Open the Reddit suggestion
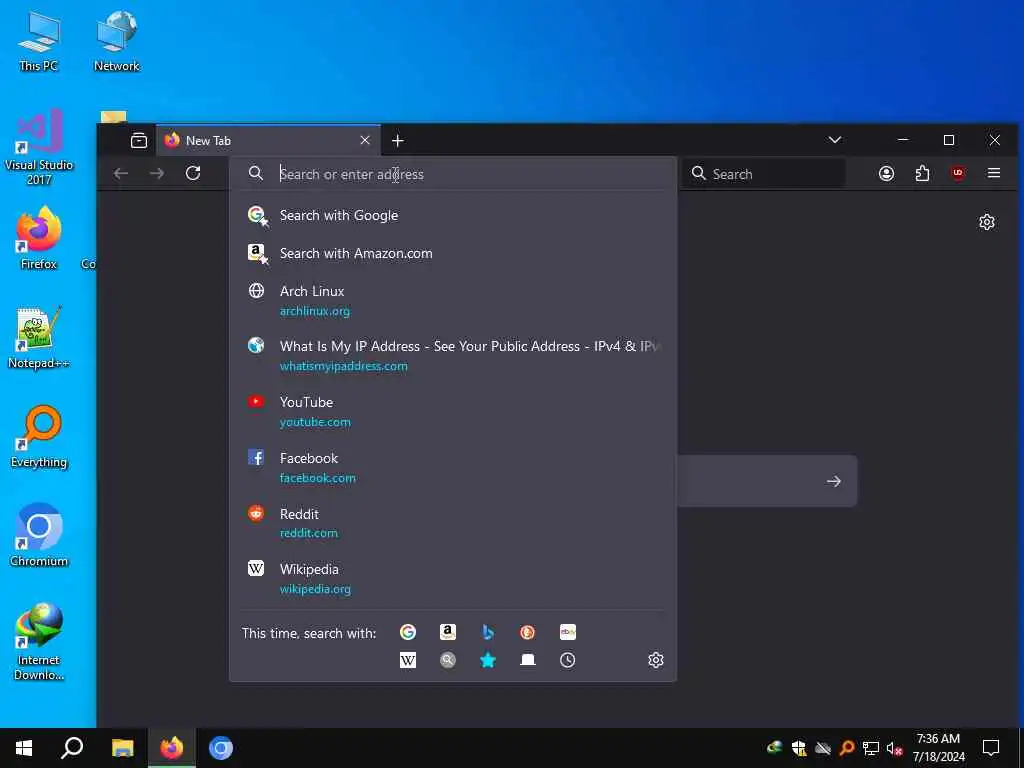 point(453,522)
